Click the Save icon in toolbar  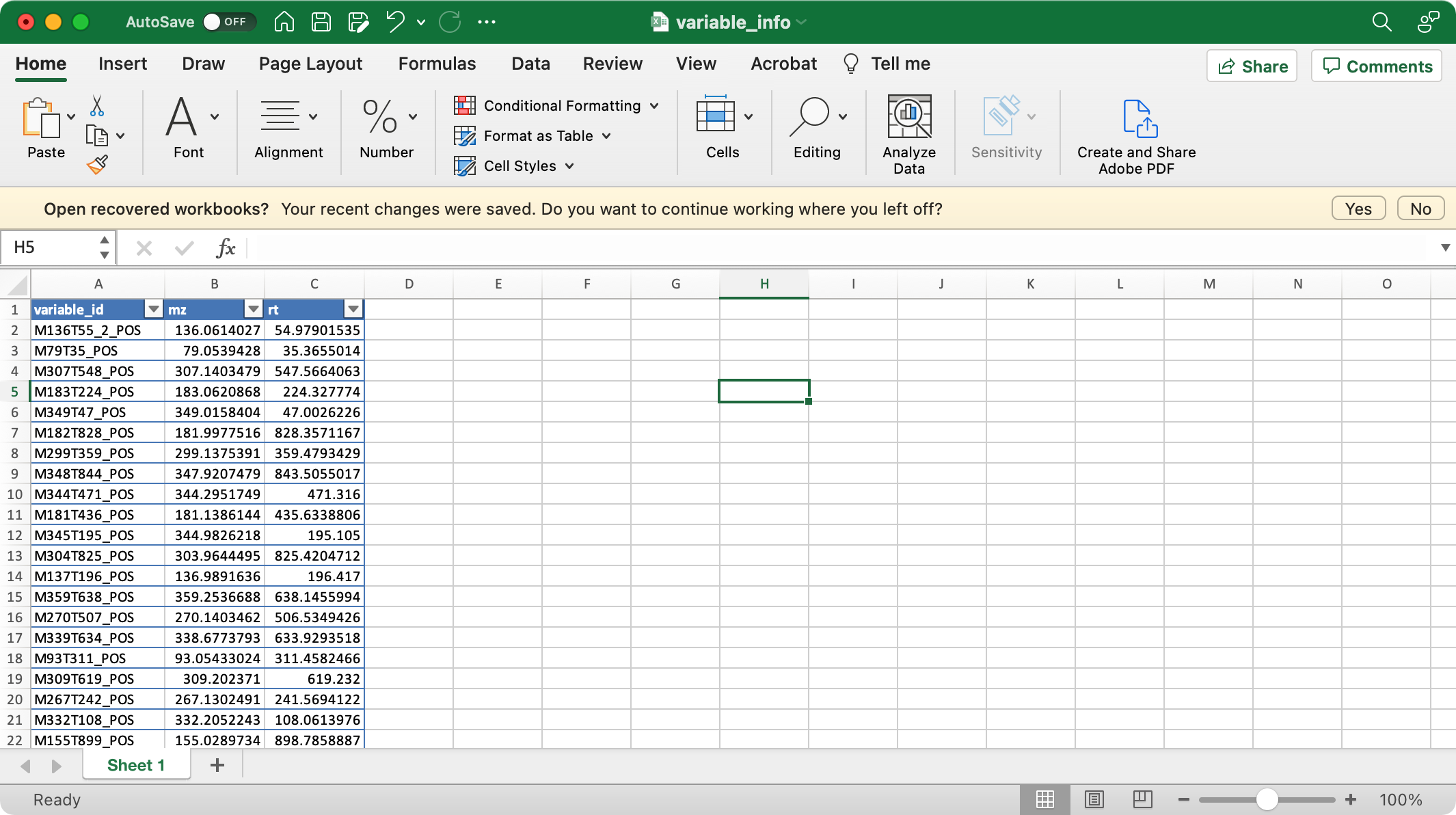pos(321,22)
